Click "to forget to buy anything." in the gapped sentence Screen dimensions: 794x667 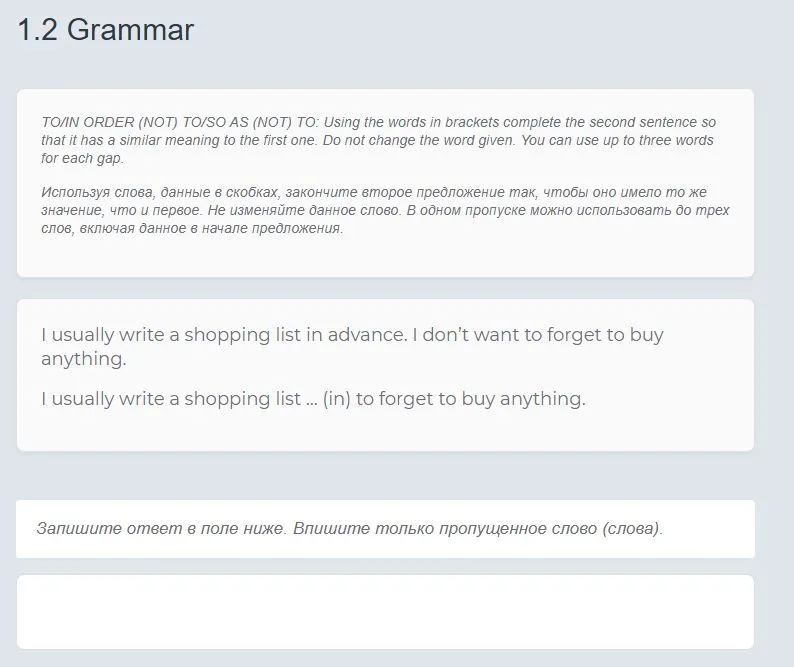[x=470, y=399]
